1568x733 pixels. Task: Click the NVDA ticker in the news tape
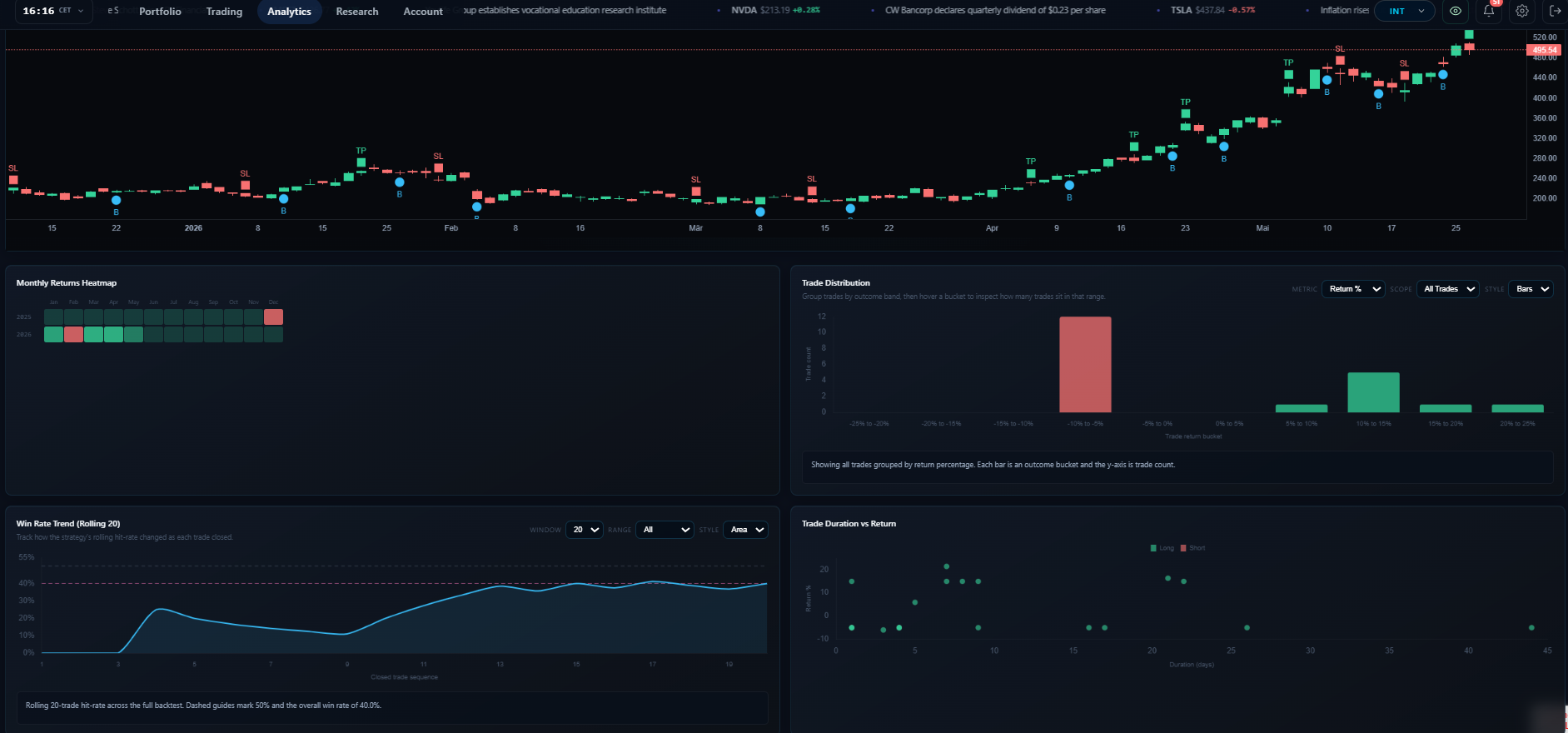coord(774,11)
